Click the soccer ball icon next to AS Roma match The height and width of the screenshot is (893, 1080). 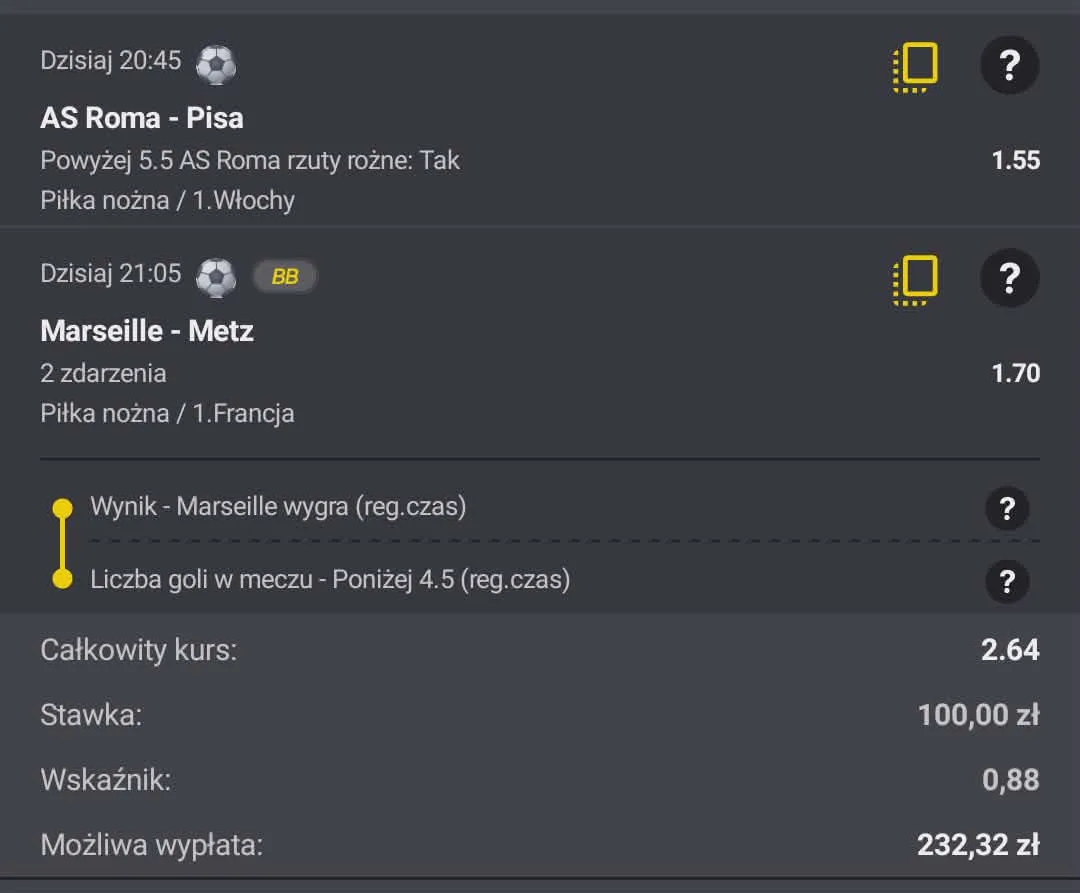point(217,62)
